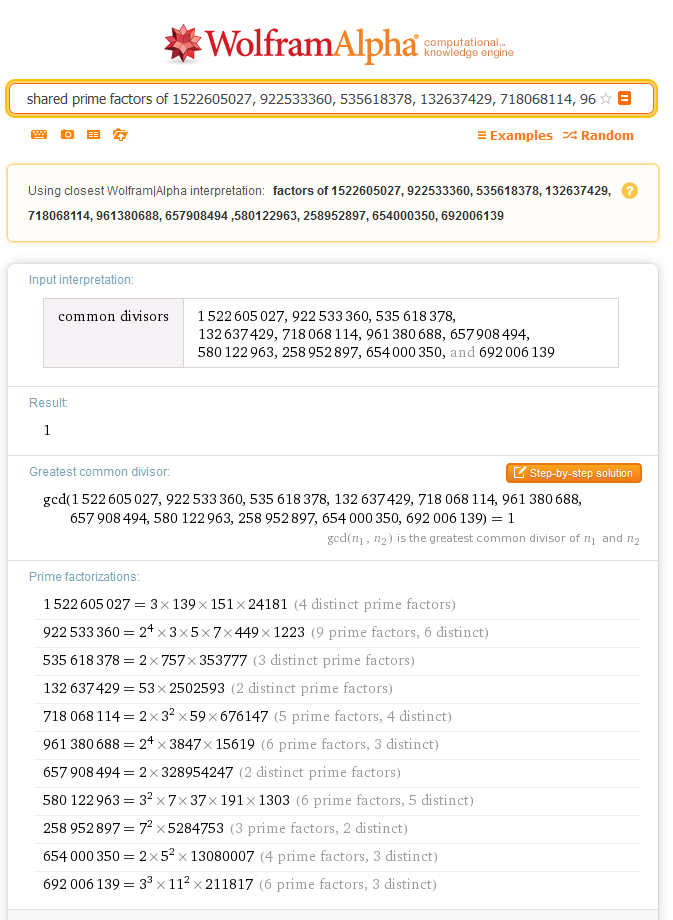The height and width of the screenshot is (920, 673).
Task: Open the Examples link
Action: (515, 136)
